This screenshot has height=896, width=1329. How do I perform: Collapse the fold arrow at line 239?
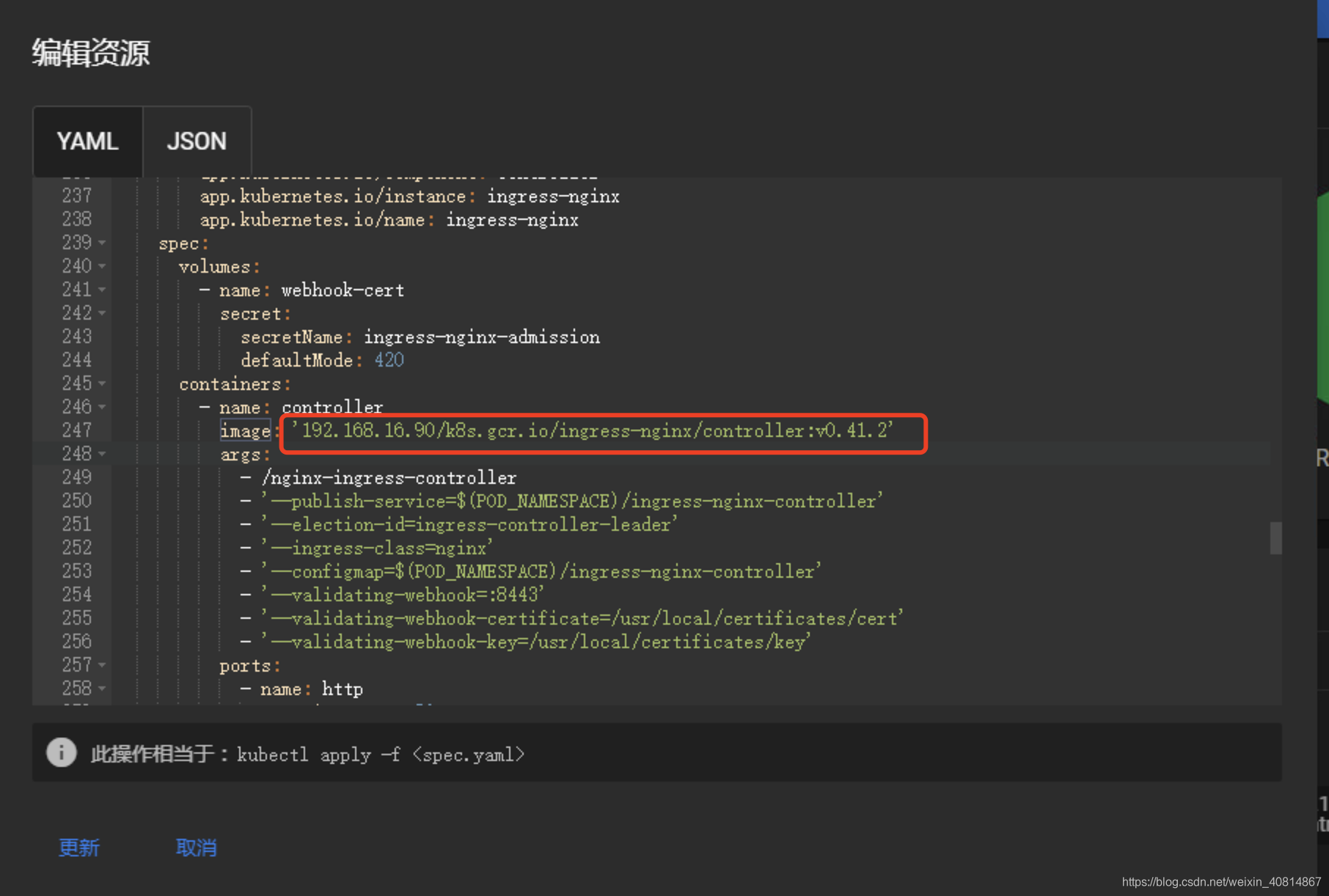[x=102, y=243]
